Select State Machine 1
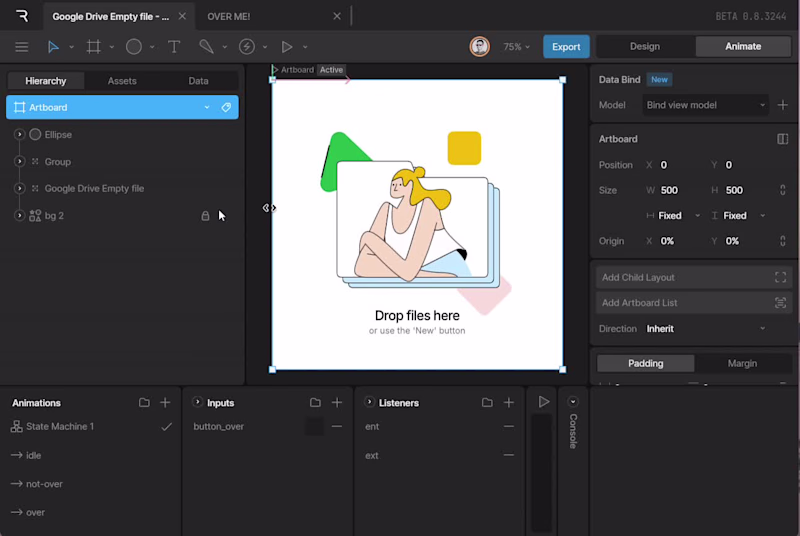Image resolution: width=800 pixels, height=536 pixels. [60, 426]
